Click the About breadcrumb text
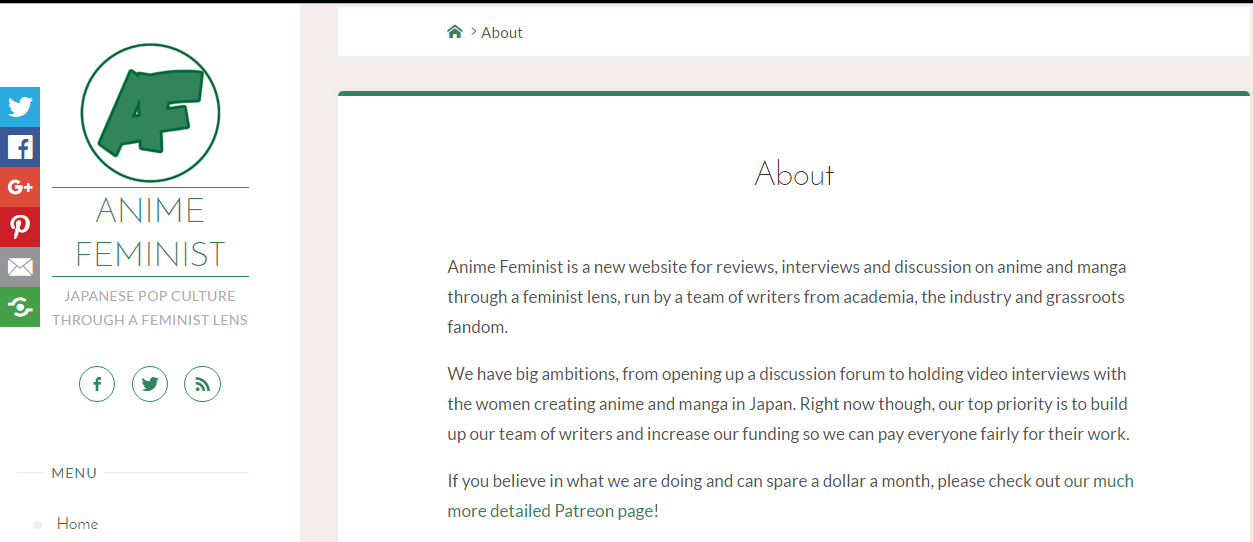Image resolution: width=1253 pixels, height=542 pixels. [502, 33]
